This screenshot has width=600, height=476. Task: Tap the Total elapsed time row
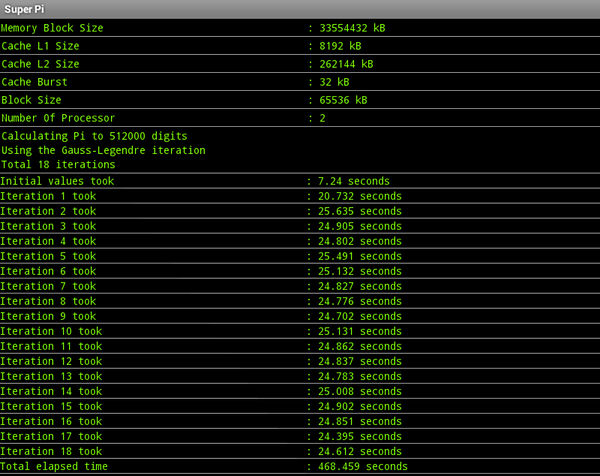(x=300, y=466)
